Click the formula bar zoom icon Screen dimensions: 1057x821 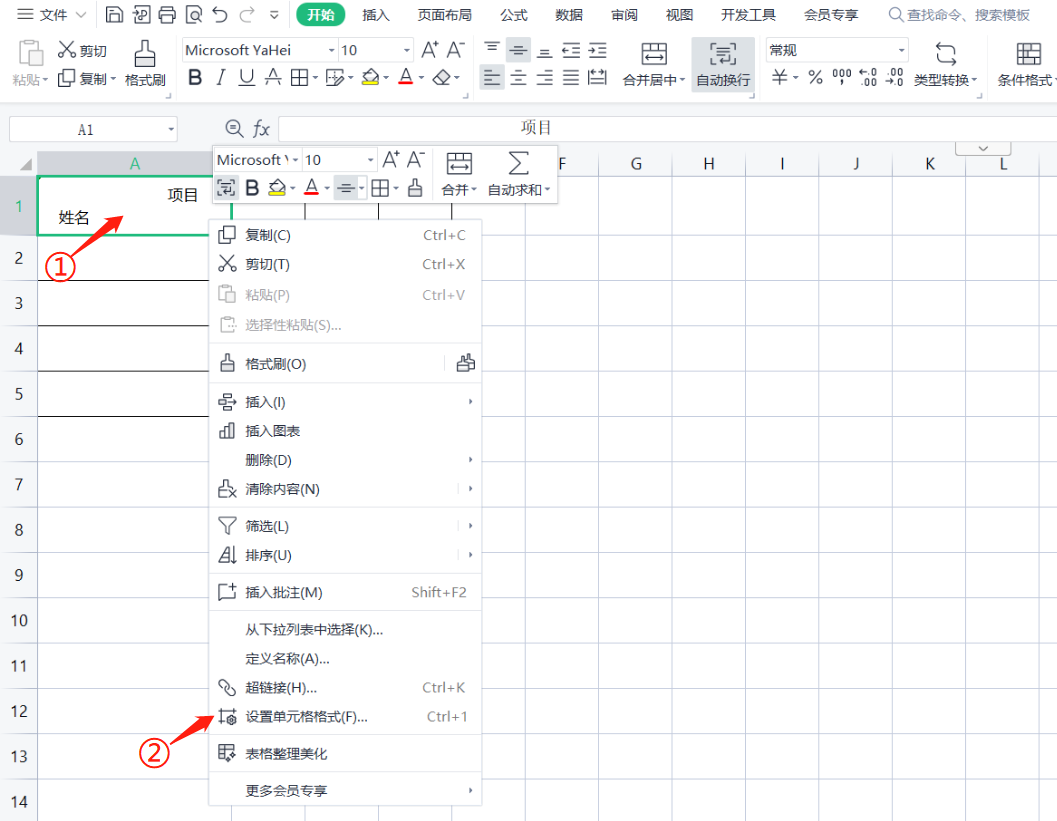[x=234, y=128]
